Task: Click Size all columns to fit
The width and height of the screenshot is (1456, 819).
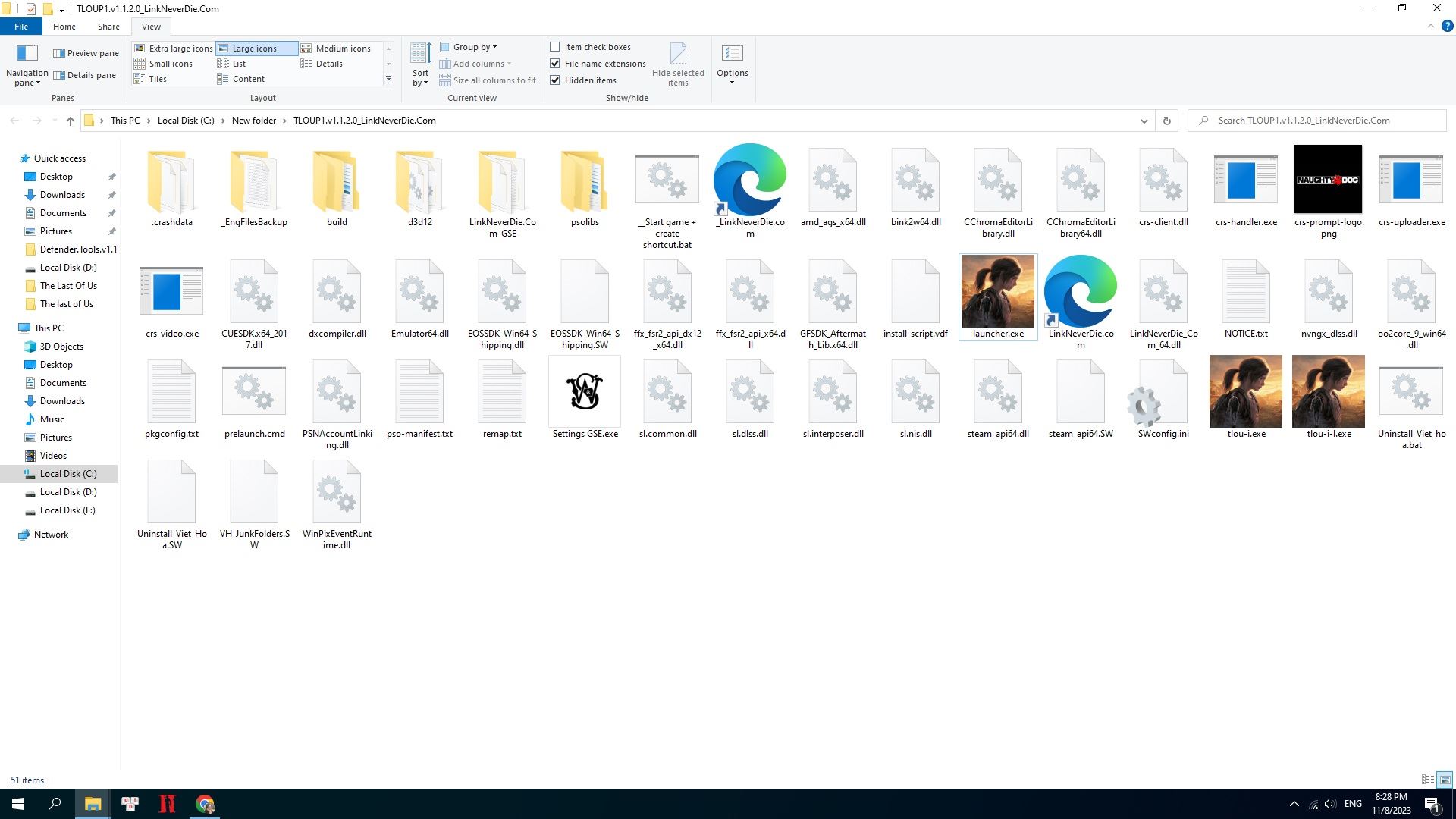Action: tap(494, 80)
